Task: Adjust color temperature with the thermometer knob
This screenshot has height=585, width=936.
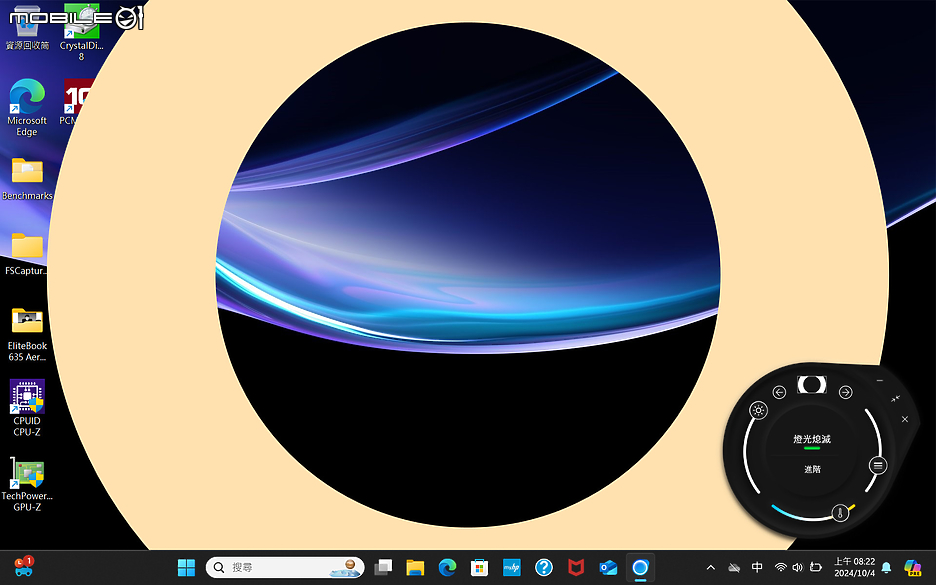Action: click(x=840, y=512)
